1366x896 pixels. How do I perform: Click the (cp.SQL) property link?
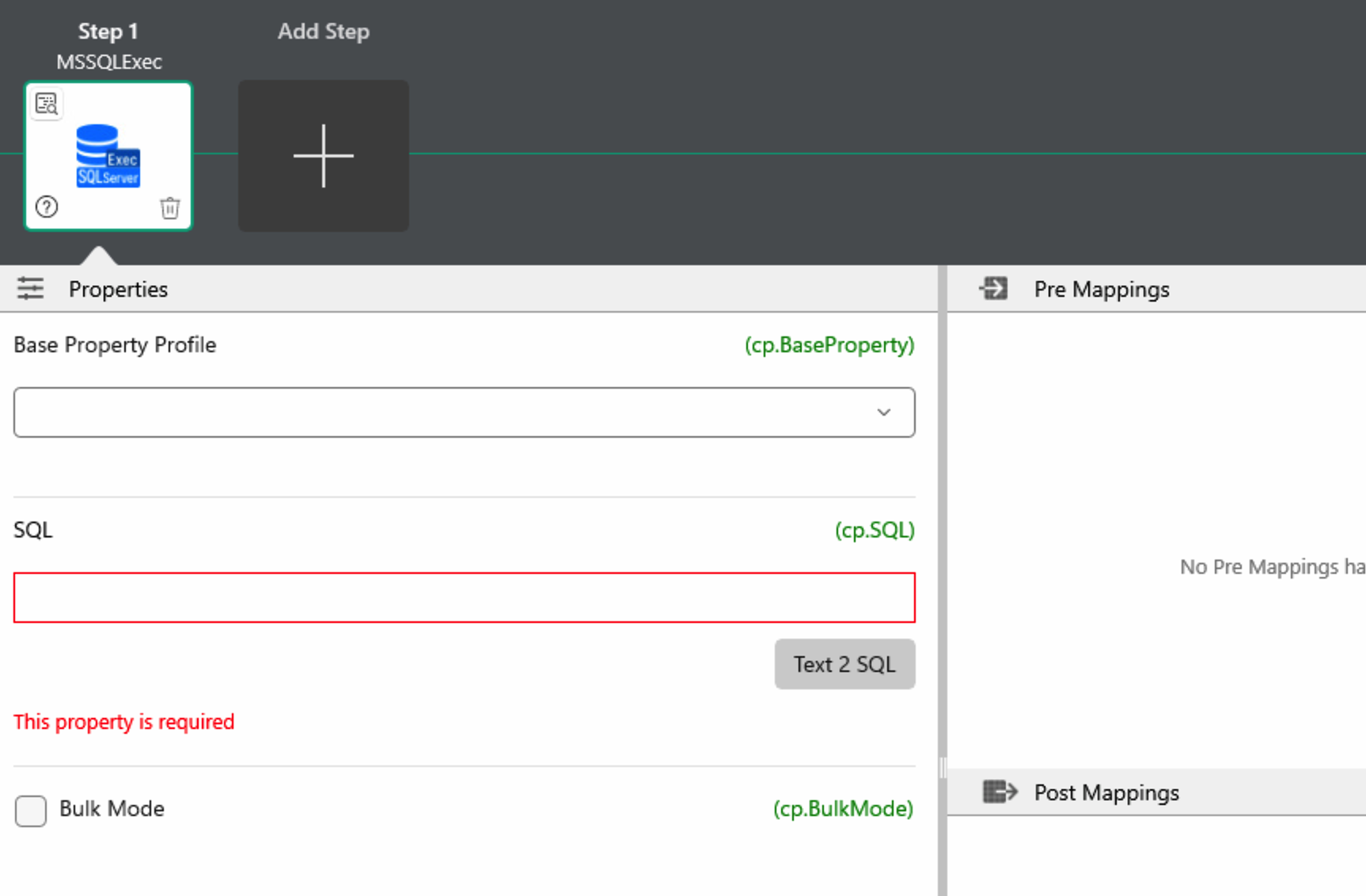(874, 530)
